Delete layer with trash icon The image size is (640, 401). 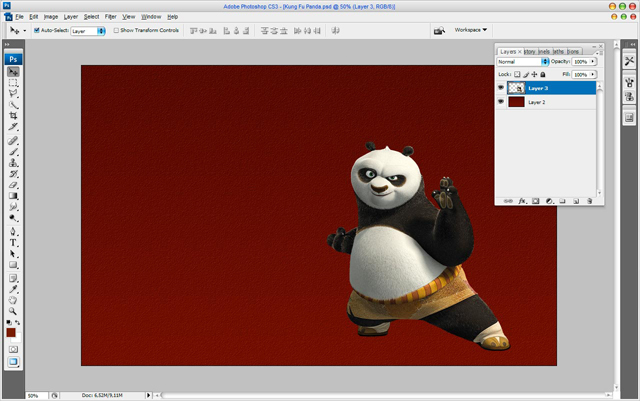tap(589, 201)
